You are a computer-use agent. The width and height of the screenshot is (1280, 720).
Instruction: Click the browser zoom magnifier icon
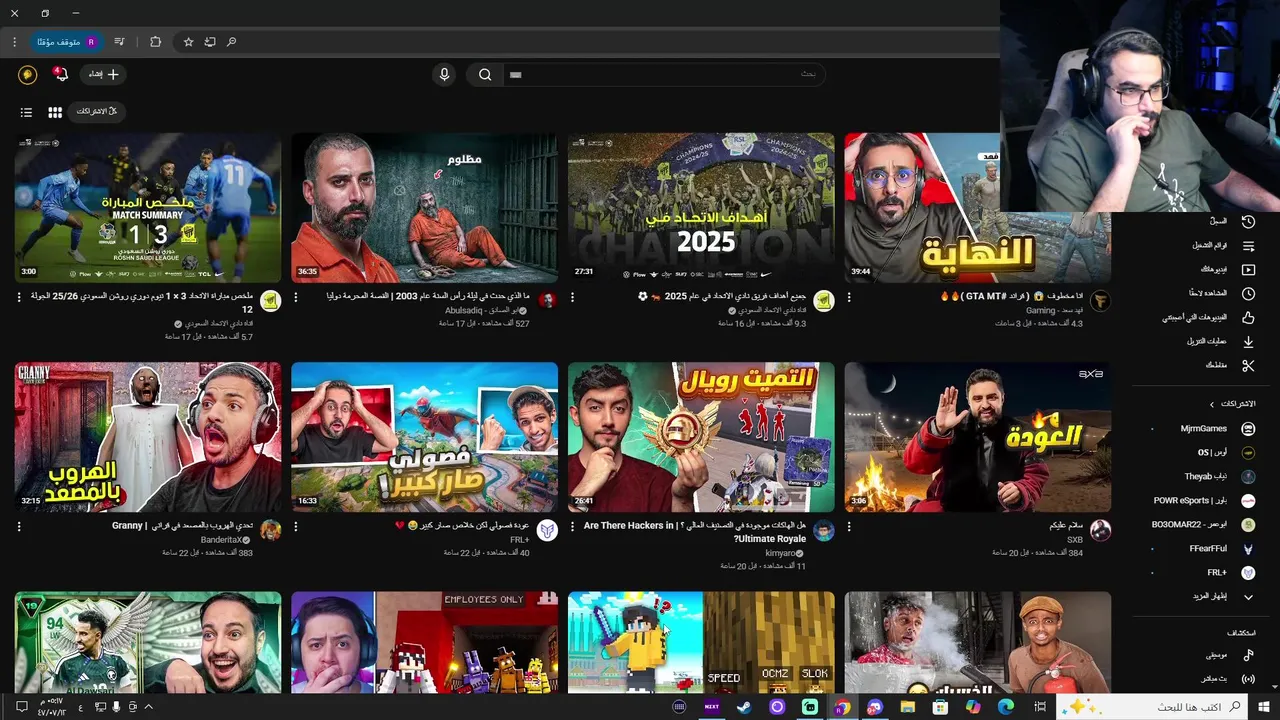[232, 42]
